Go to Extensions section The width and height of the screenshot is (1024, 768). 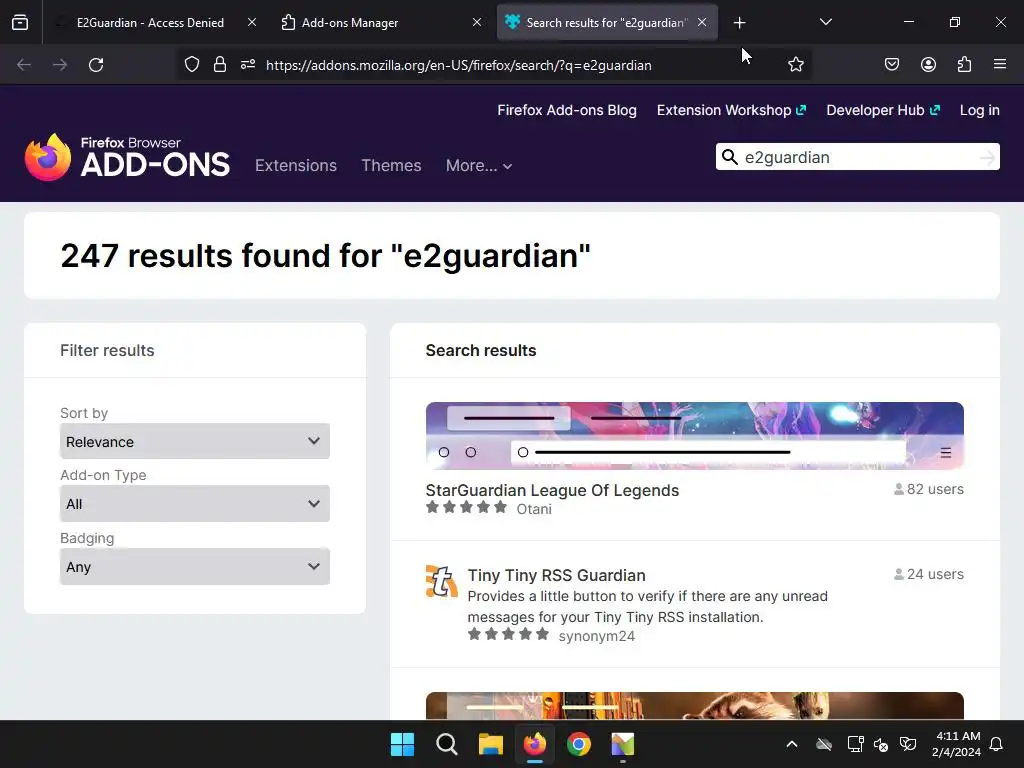coord(296,165)
